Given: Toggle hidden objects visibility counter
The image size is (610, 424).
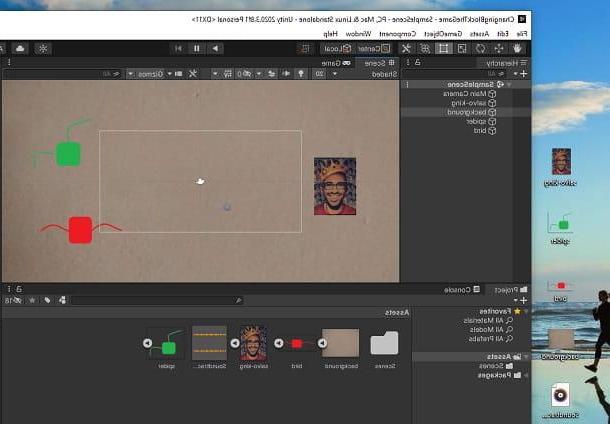Looking at the screenshot, I should tap(244, 74).
